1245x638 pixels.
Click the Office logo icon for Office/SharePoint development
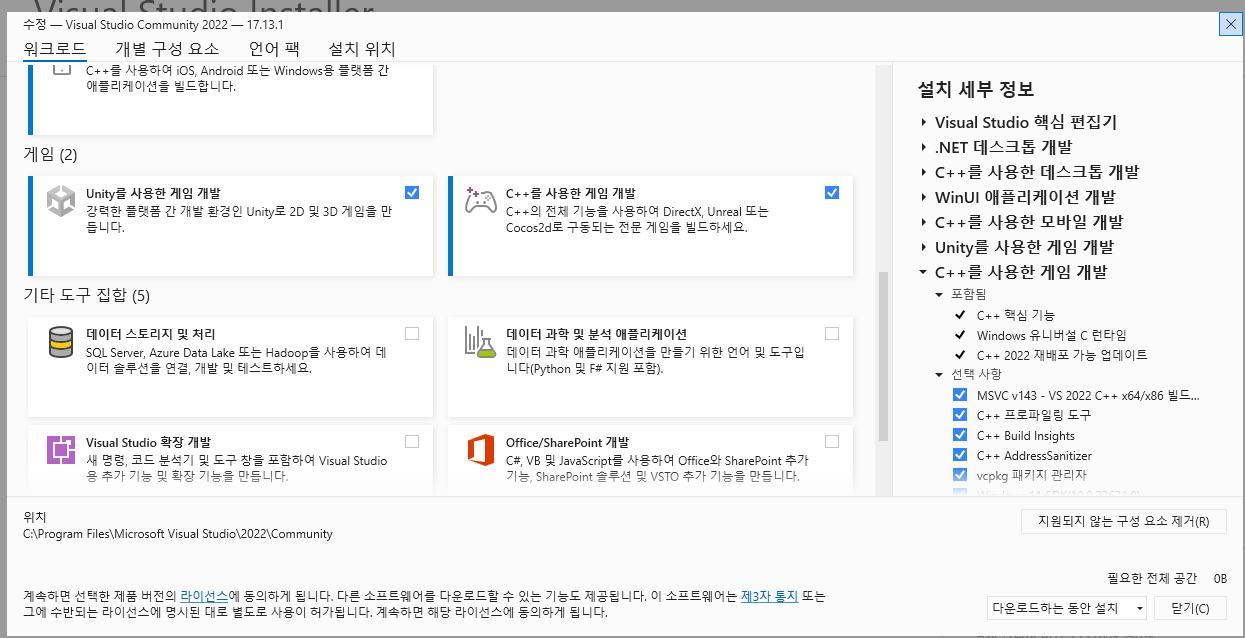click(x=481, y=450)
